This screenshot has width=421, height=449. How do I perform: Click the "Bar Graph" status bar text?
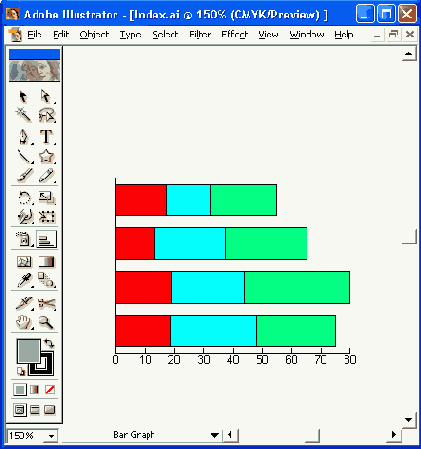pyautogui.click(x=134, y=435)
